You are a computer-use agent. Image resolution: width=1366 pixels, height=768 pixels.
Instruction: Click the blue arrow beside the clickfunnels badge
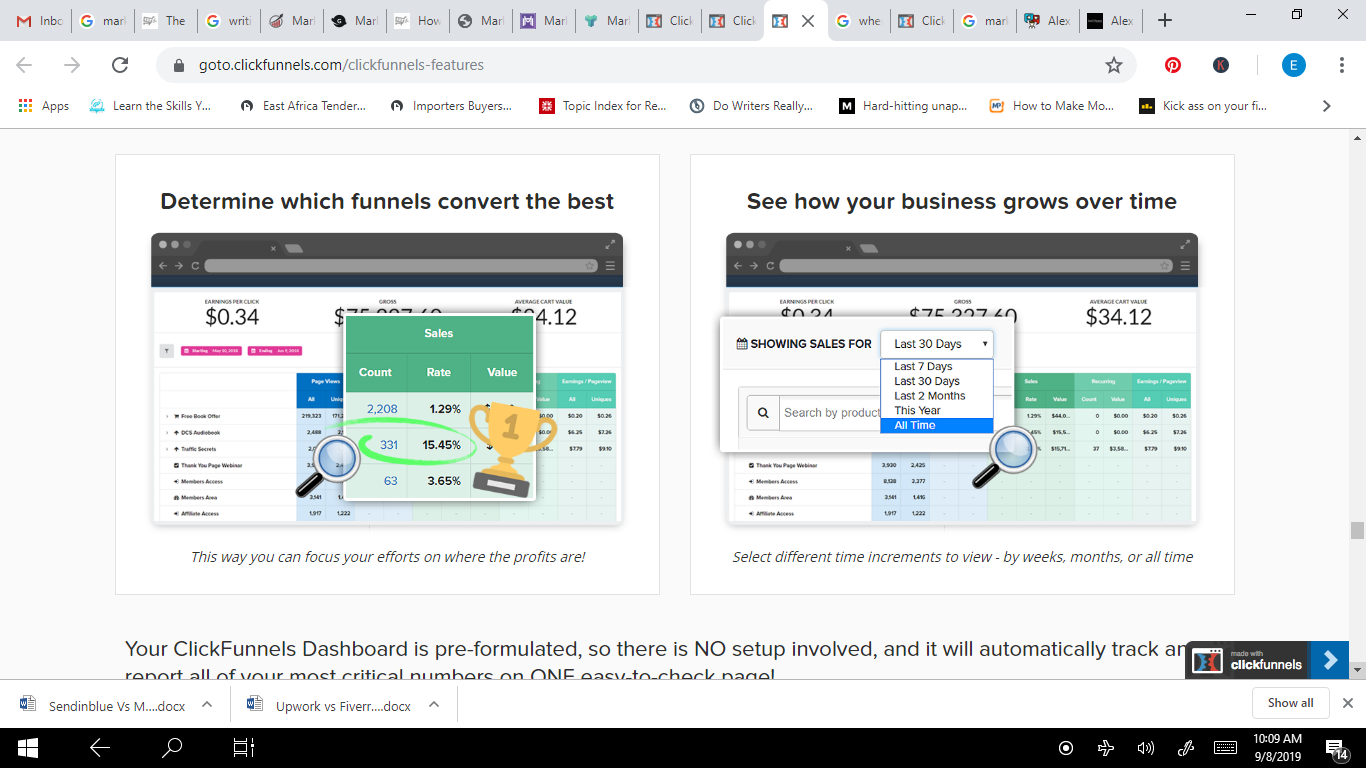[x=1329, y=660]
